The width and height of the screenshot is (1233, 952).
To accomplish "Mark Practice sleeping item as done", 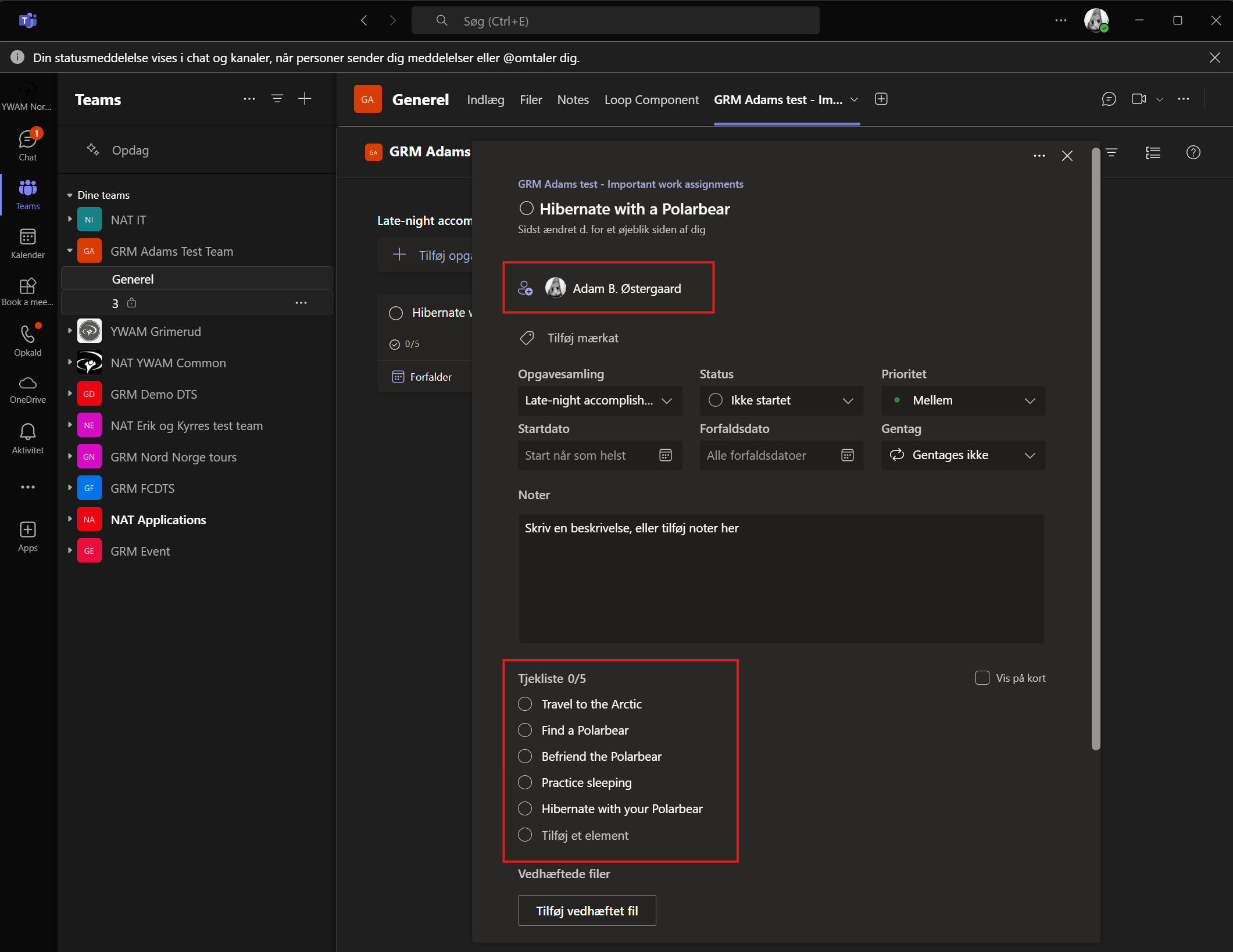I will tap(525, 783).
